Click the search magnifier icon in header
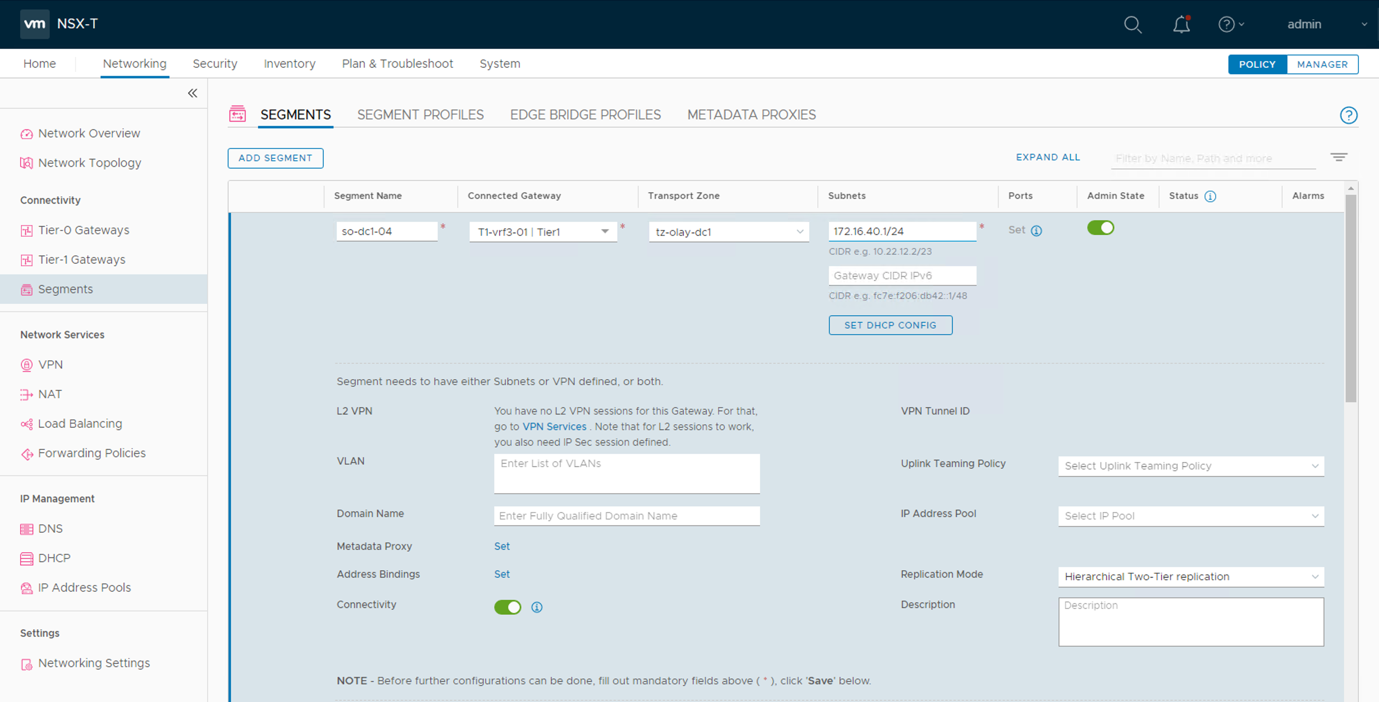The height and width of the screenshot is (702, 1379). pos(1132,24)
